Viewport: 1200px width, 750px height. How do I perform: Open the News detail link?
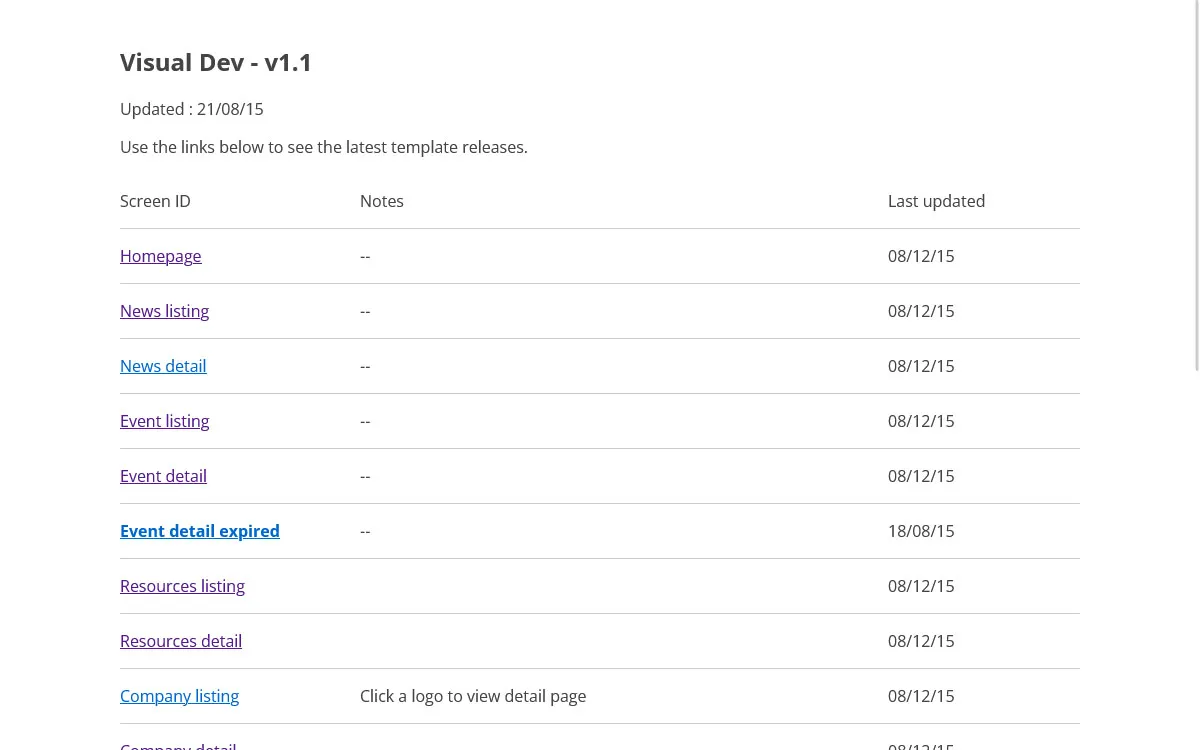[163, 366]
